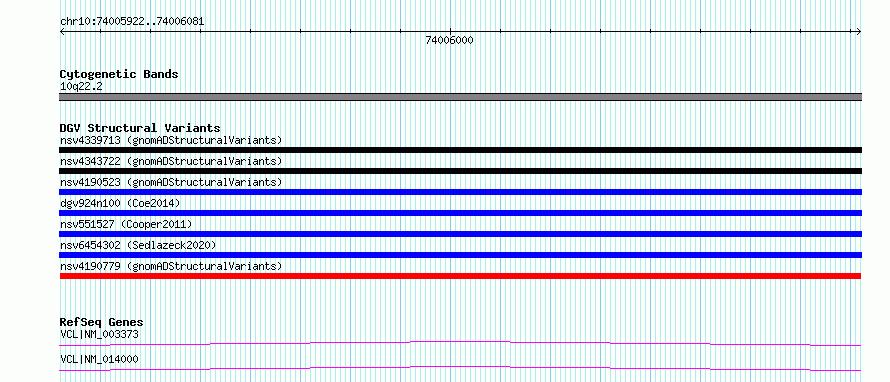This screenshot has height=382, width=890.
Task: Open variant nsv4343722 label
Action: pyautogui.click(x=171, y=161)
